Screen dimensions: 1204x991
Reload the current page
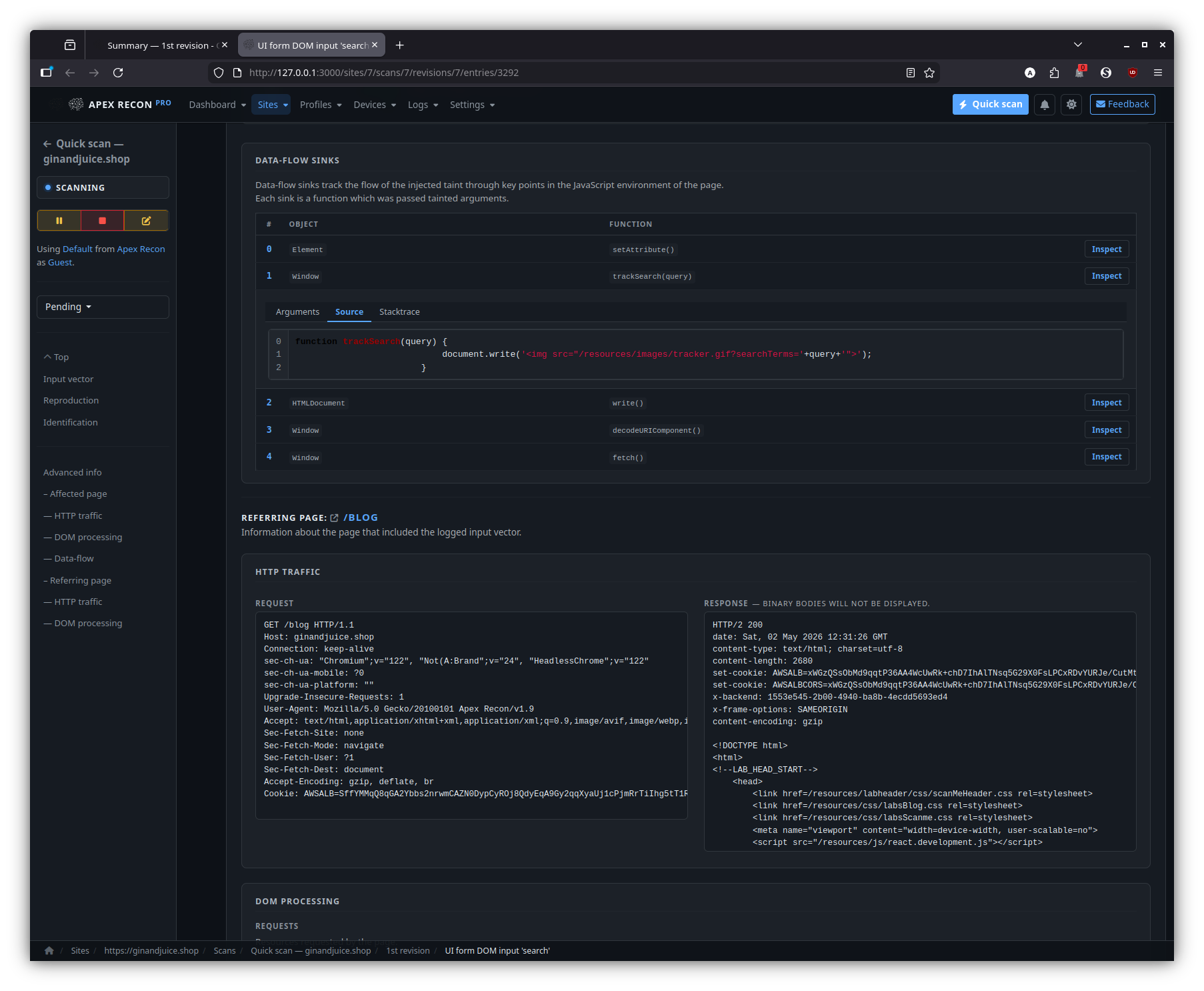click(118, 73)
